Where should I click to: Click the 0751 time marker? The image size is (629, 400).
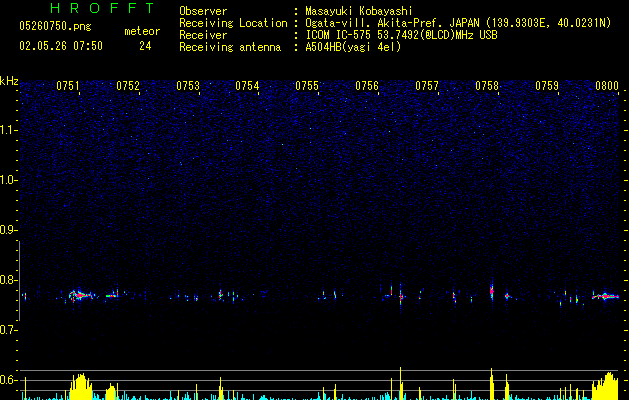tap(68, 86)
